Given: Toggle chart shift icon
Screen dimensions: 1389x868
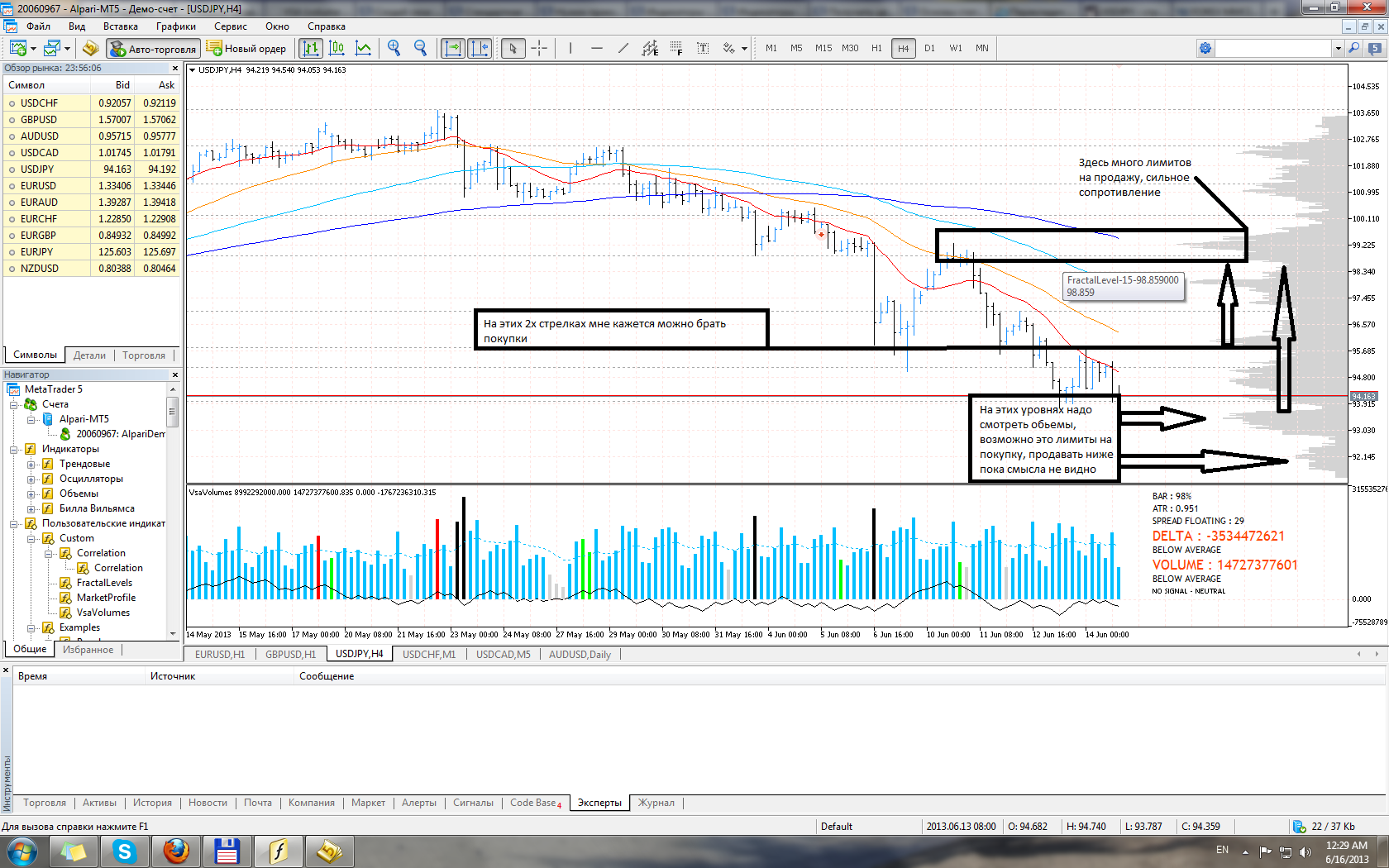Looking at the screenshot, I should click(x=480, y=48).
